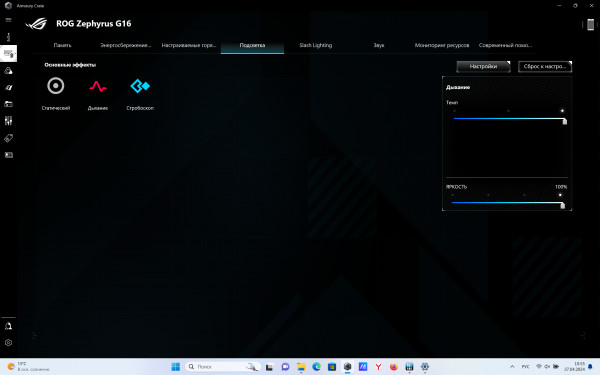
Task: Click the Сброс к настро... button
Action: (545, 66)
